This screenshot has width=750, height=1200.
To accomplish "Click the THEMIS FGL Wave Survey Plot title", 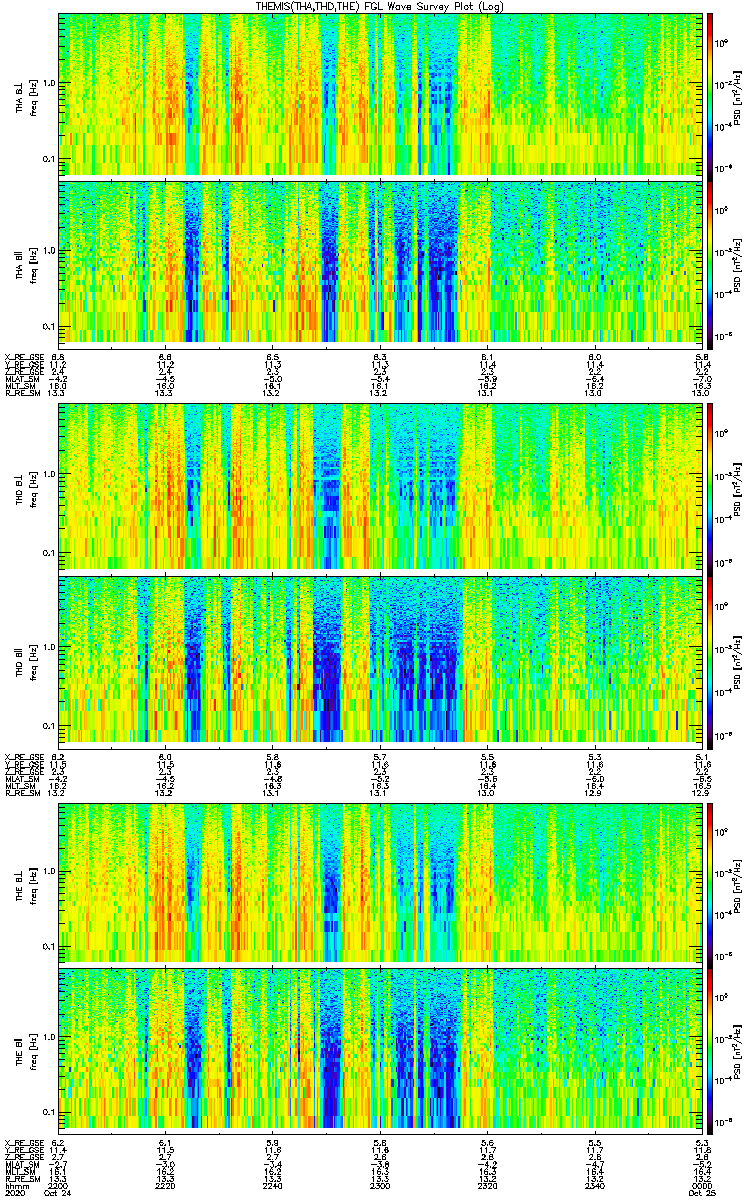I will tap(379, 7).
